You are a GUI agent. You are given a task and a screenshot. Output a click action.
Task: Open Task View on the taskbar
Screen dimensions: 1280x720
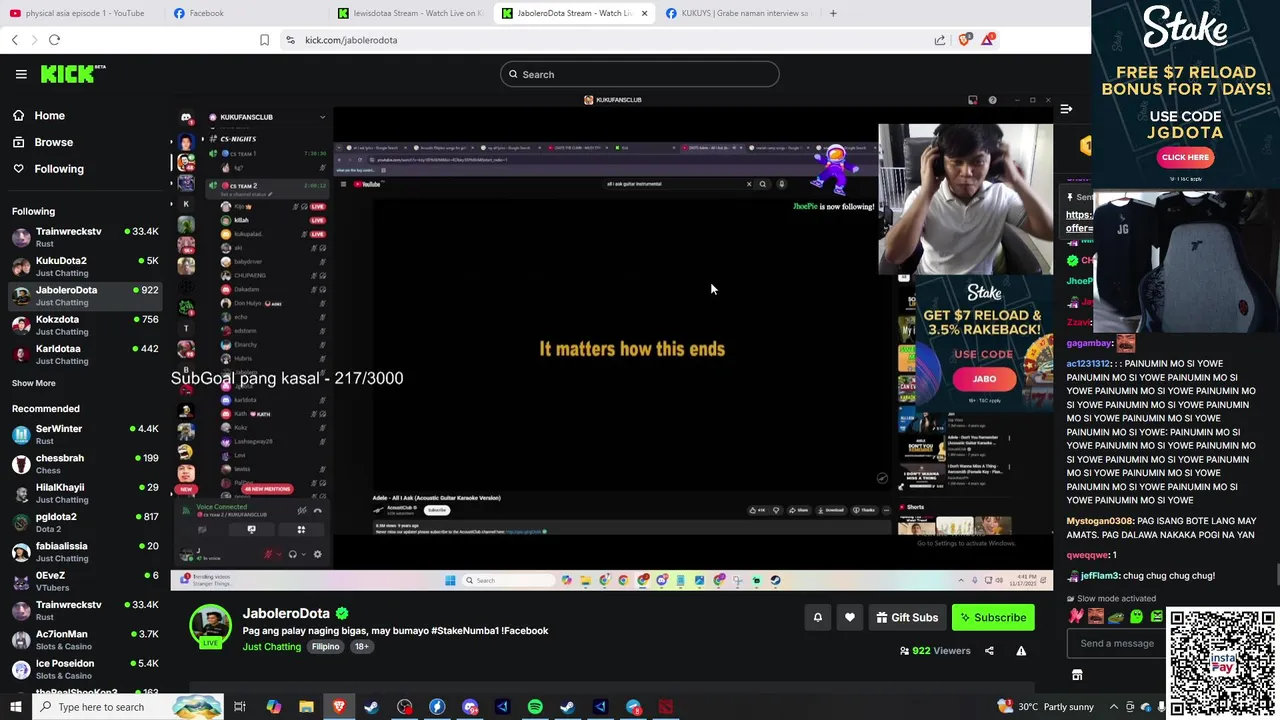240,707
